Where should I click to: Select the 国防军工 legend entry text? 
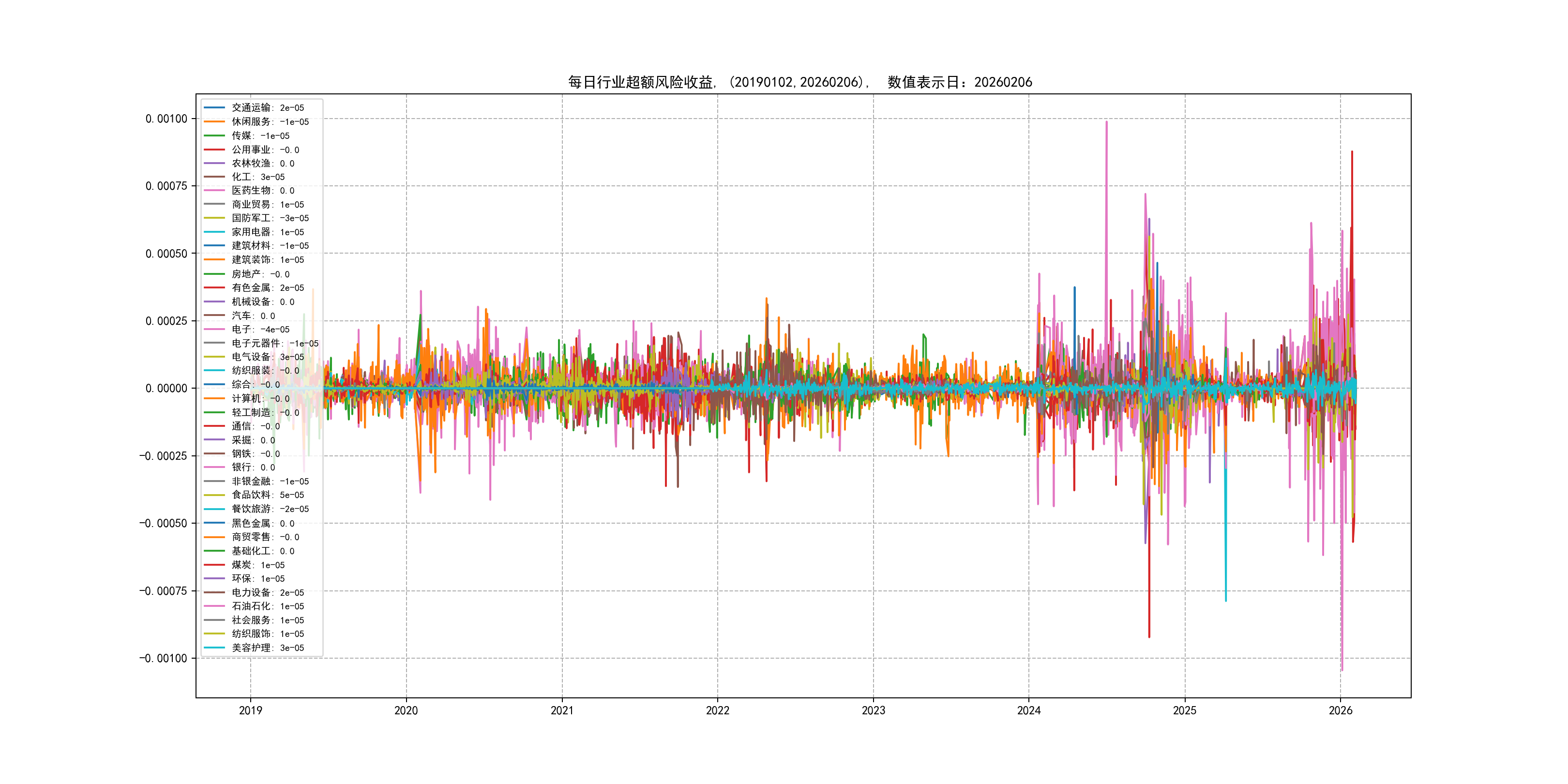click(270, 218)
